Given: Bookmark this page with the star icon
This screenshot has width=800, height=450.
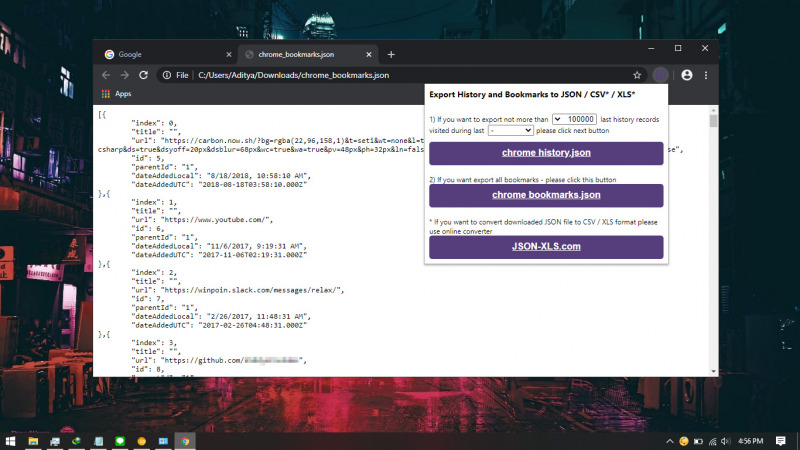Looking at the screenshot, I should (637, 75).
